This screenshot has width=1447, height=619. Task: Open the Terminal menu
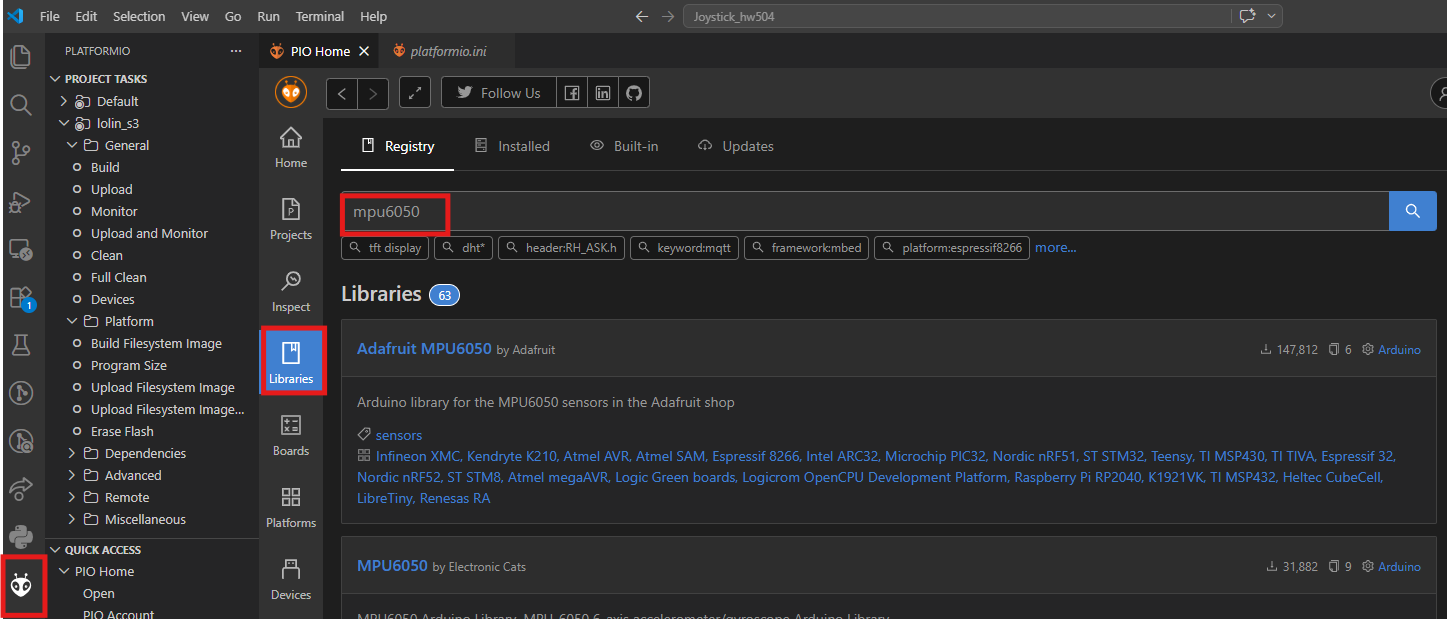[x=320, y=16]
